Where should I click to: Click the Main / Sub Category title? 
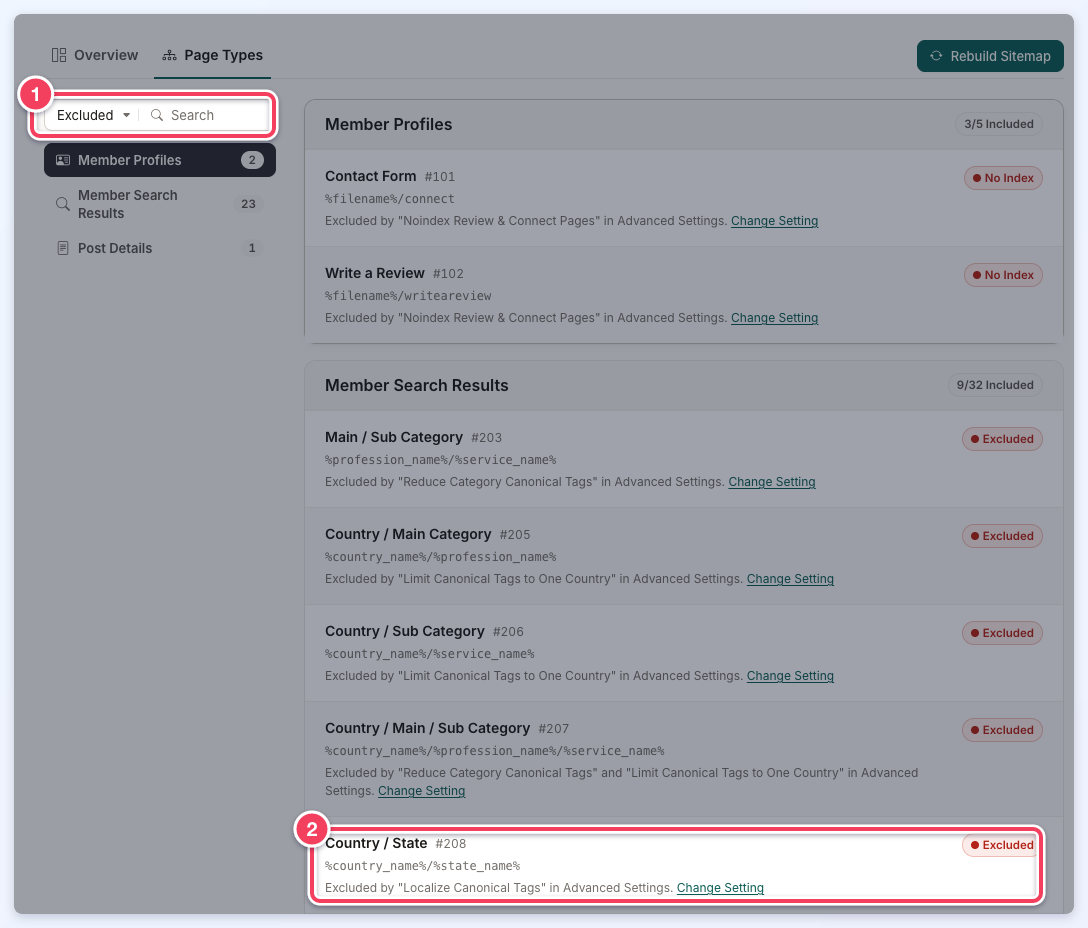tap(393, 437)
